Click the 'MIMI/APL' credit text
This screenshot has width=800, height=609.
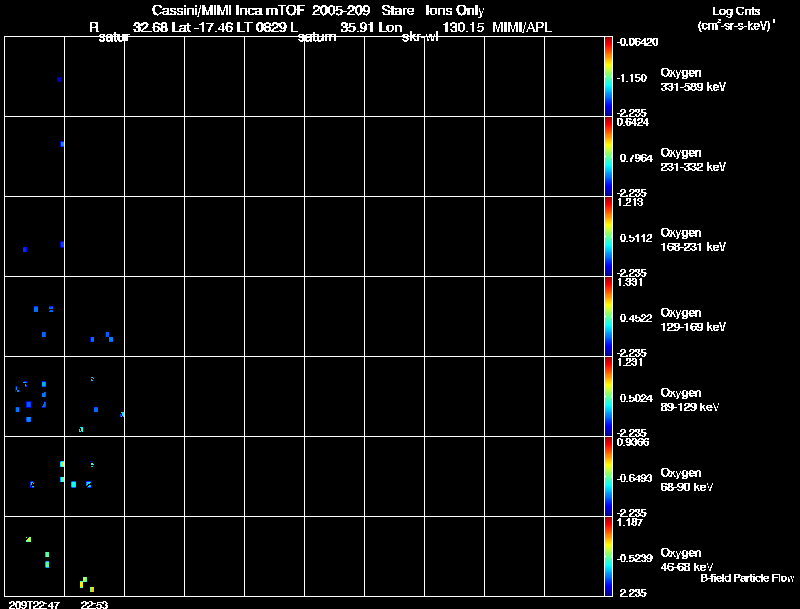522,27
